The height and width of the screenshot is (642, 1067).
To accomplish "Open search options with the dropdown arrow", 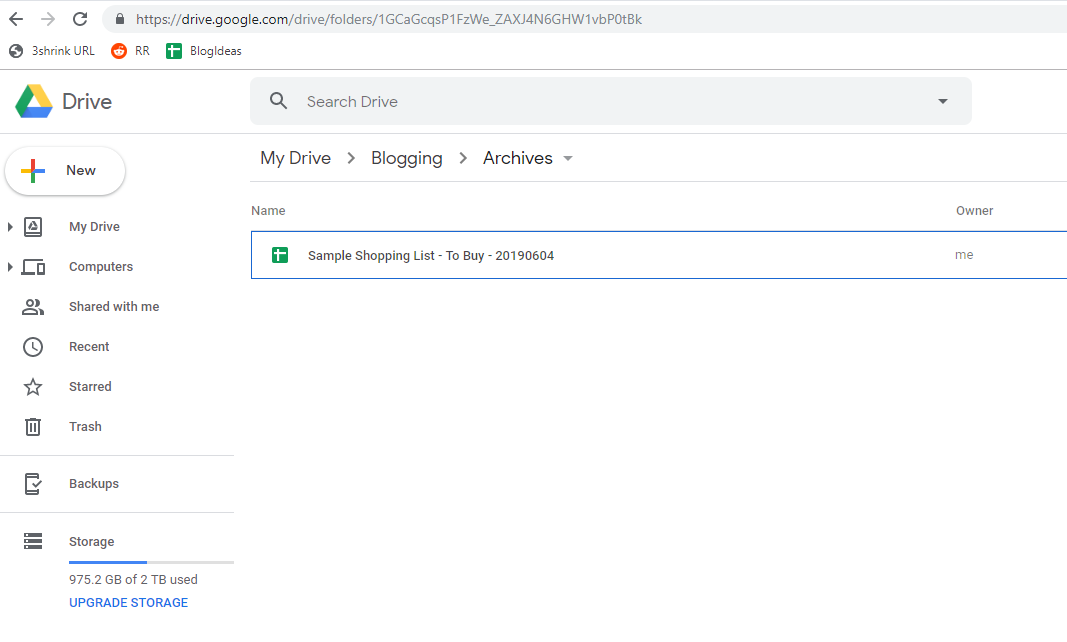I will [941, 100].
